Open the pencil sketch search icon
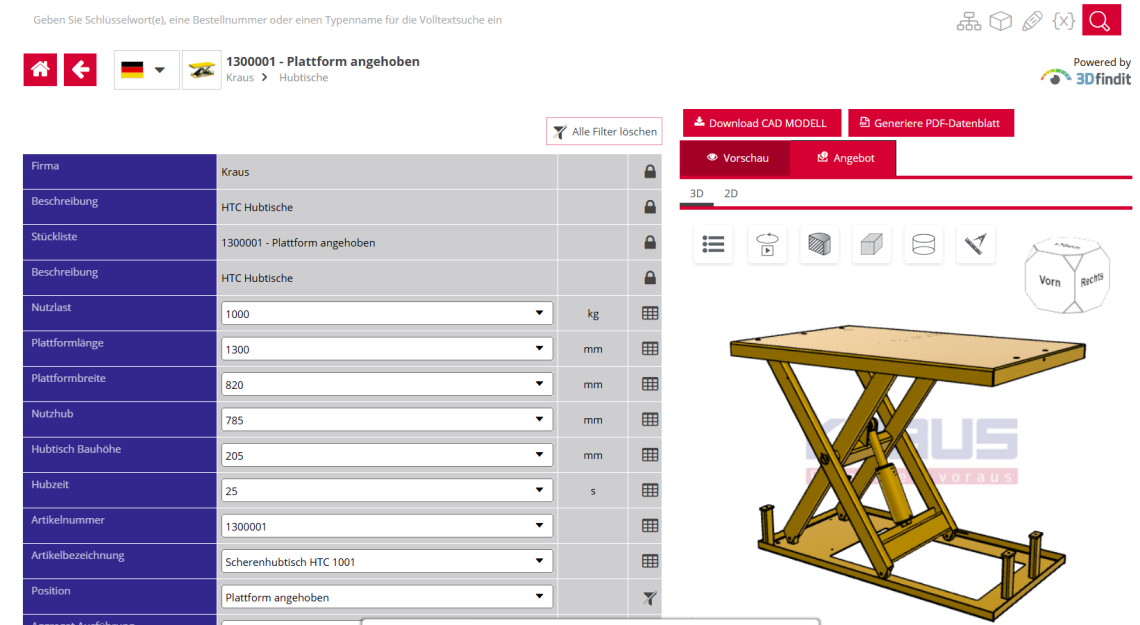Image resolution: width=1140 pixels, height=625 pixels. pyautogui.click(x=1032, y=21)
